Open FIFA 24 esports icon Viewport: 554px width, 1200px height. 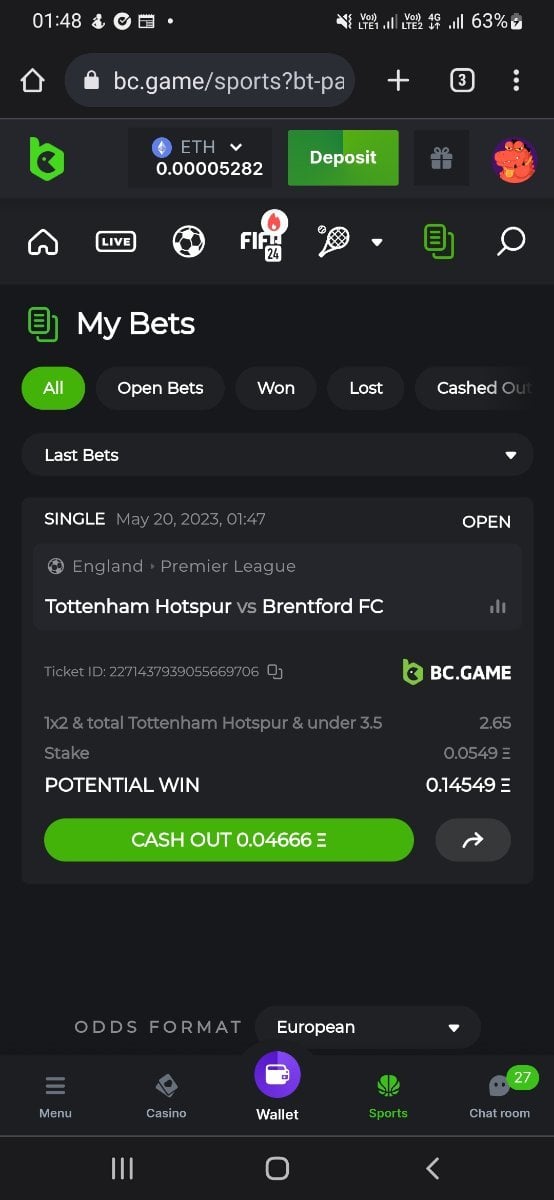(264, 238)
